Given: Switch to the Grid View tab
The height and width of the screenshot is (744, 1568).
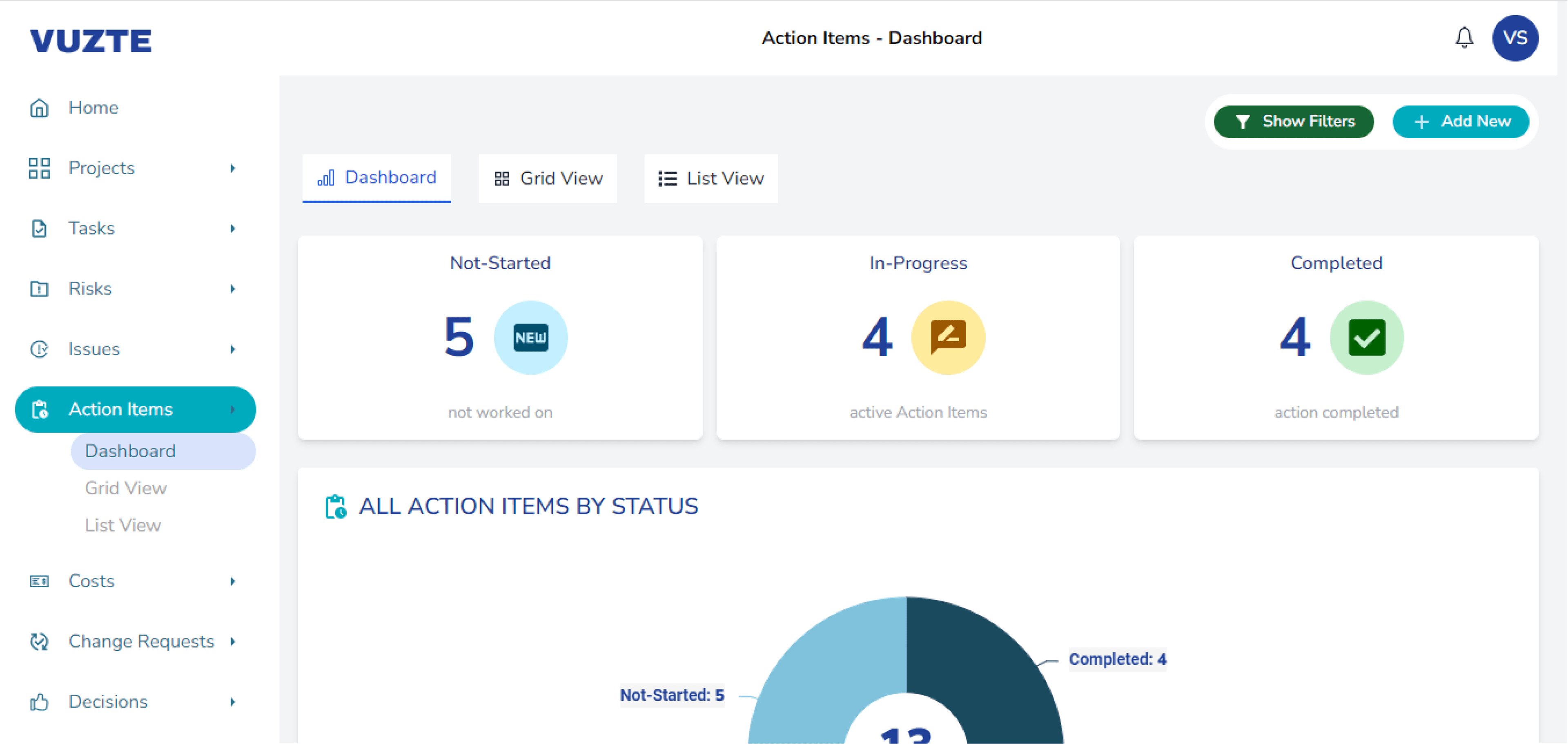Looking at the screenshot, I should [548, 179].
